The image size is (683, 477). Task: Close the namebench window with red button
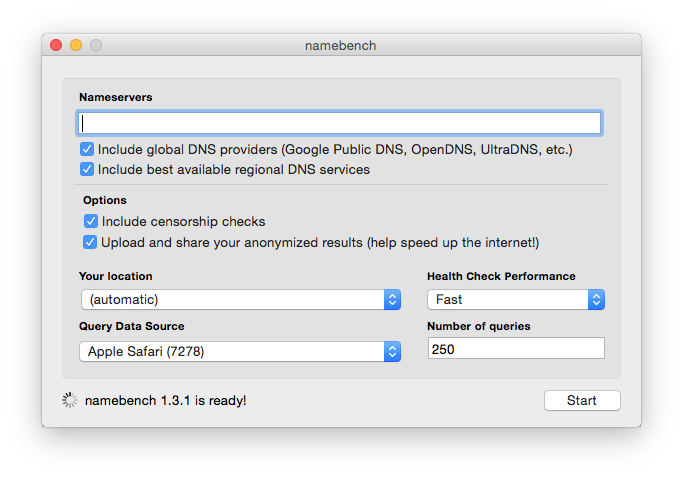(x=56, y=45)
